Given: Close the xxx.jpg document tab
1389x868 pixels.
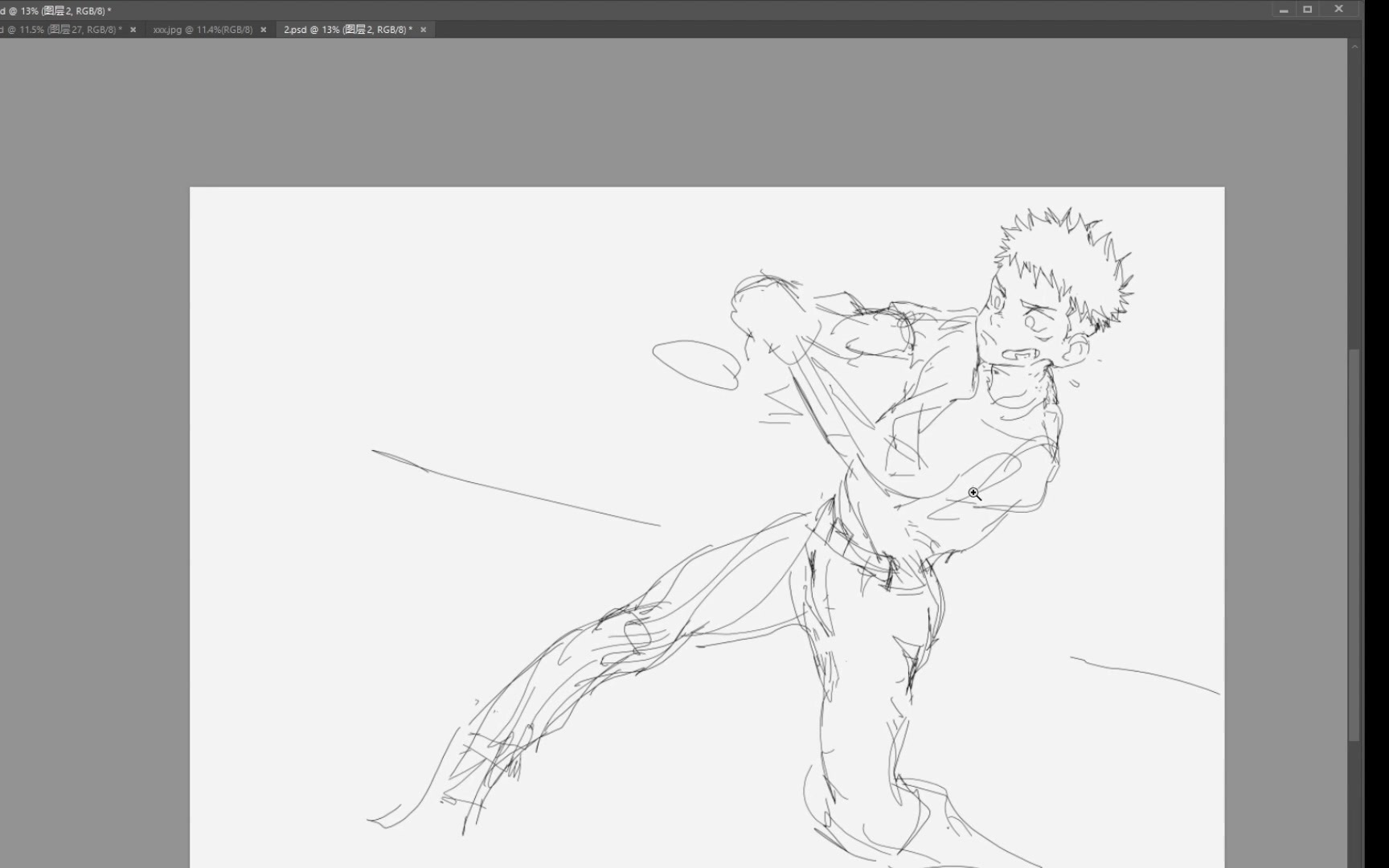Looking at the screenshot, I should [264, 30].
